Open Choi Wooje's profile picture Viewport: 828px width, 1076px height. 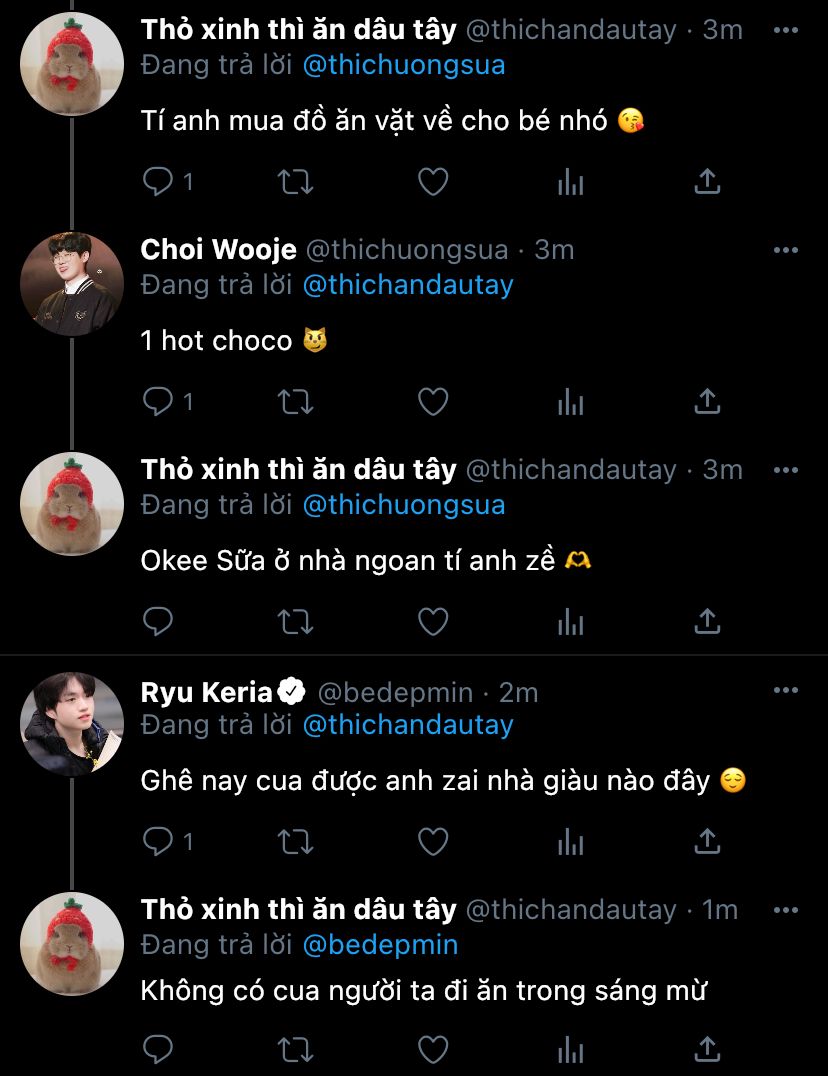pos(71,283)
